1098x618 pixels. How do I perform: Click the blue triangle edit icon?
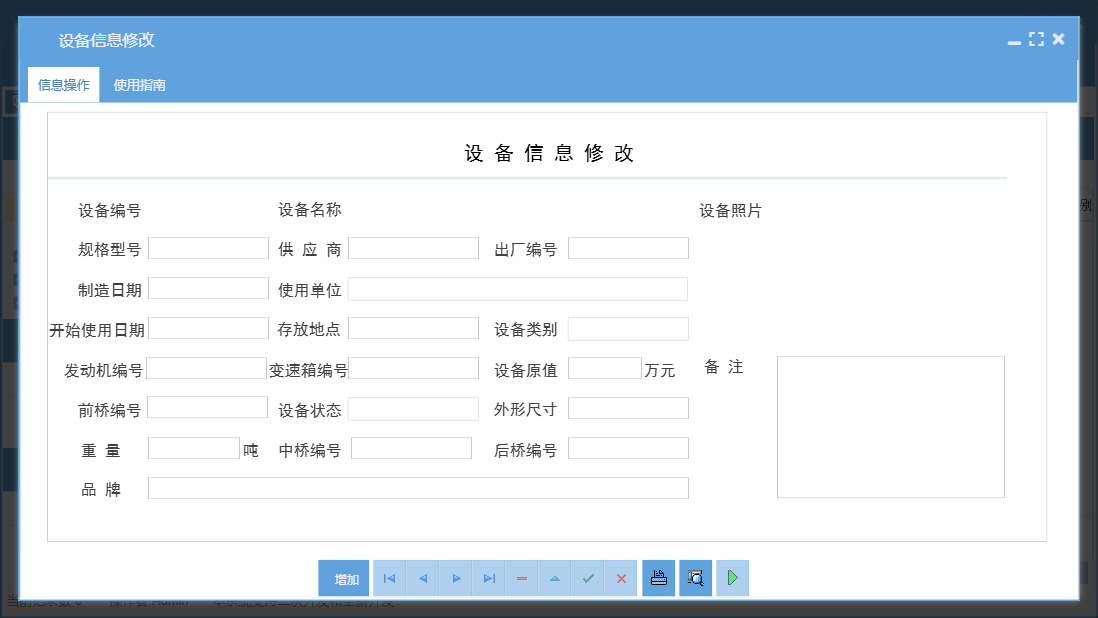[x=554, y=578]
